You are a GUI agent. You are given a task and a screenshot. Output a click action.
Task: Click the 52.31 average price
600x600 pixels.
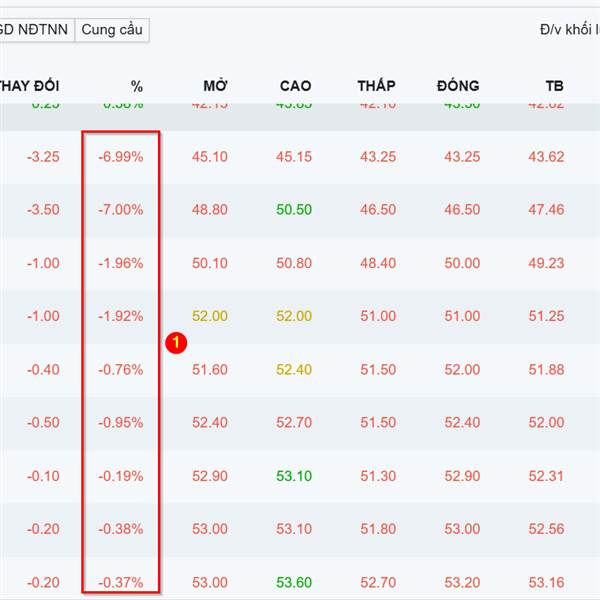[x=546, y=476]
